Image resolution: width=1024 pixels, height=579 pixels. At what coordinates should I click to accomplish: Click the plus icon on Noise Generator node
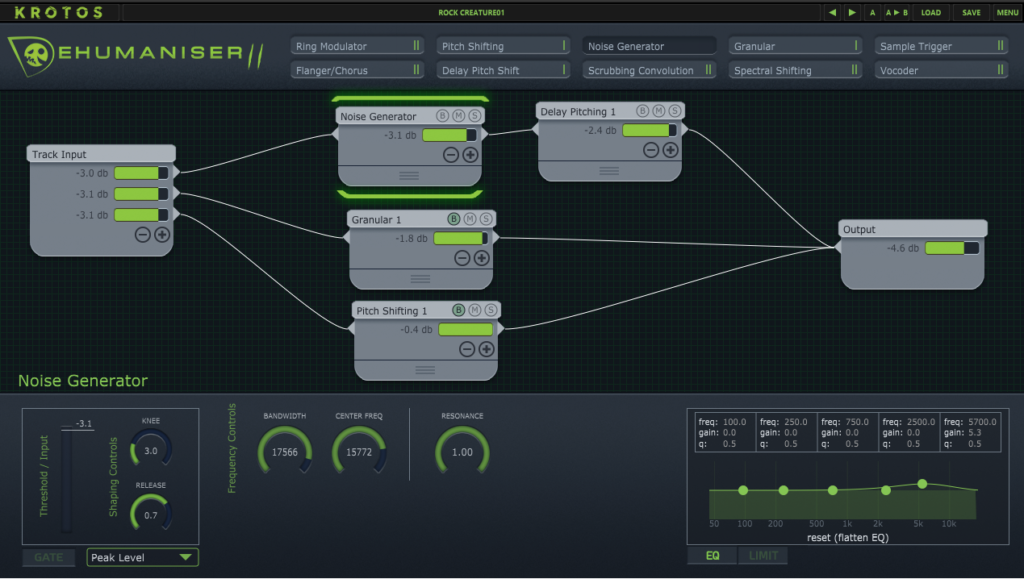[x=470, y=155]
